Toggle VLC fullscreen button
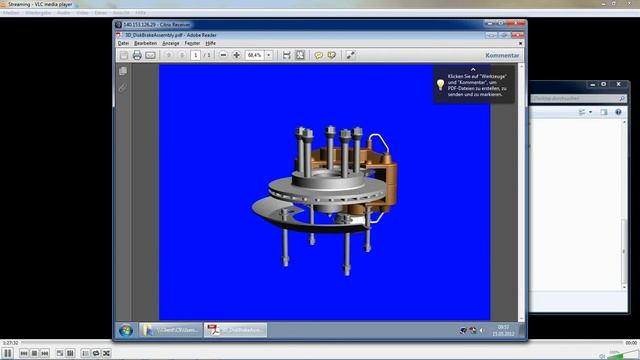The image size is (640, 360). coord(60,353)
